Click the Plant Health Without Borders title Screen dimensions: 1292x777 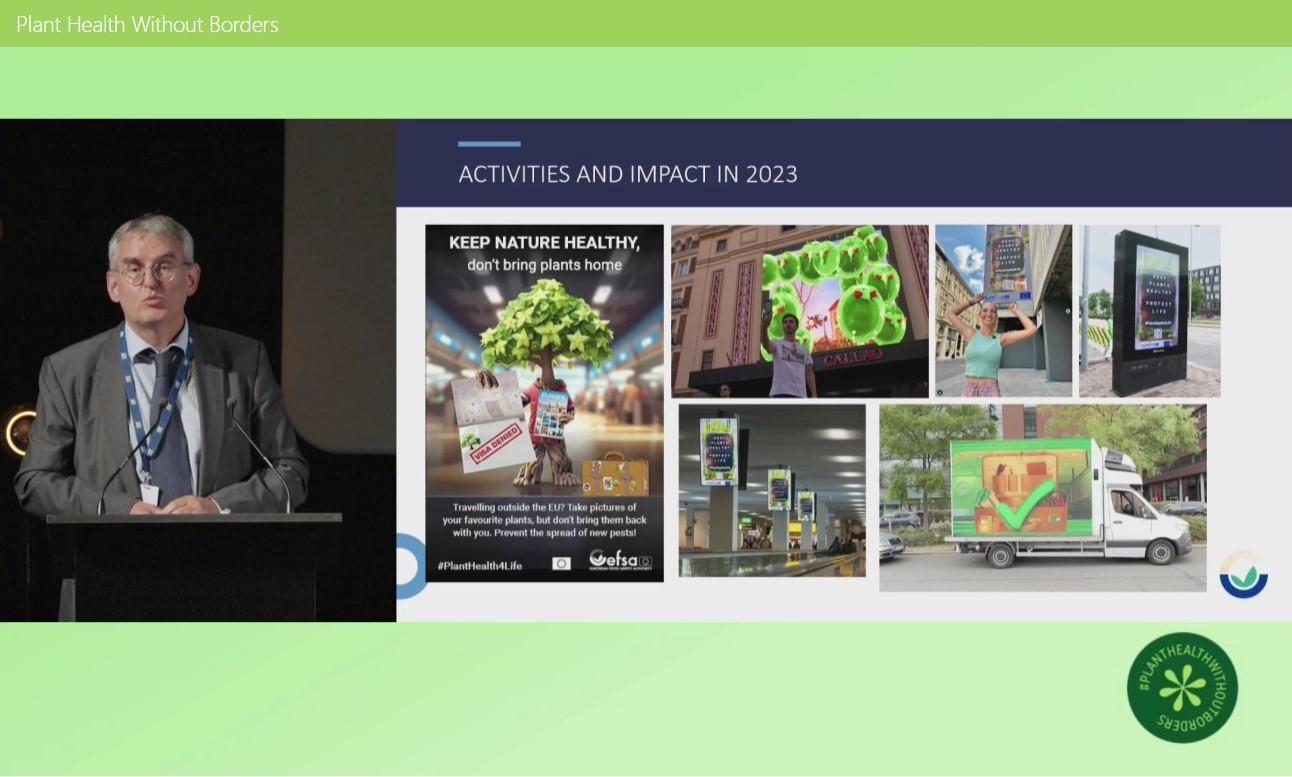tap(147, 24)
